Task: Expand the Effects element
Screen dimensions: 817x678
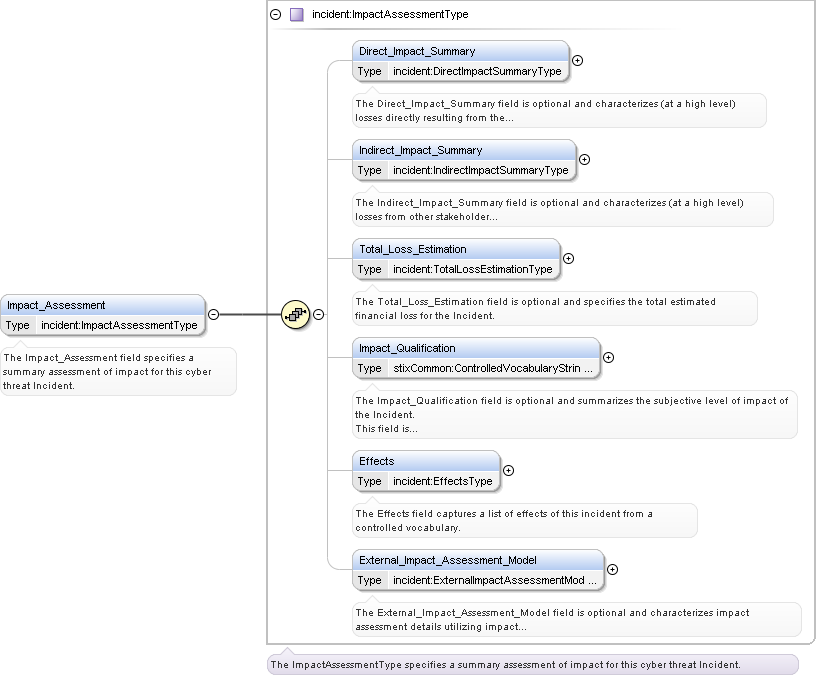Action: click(508, 470)
